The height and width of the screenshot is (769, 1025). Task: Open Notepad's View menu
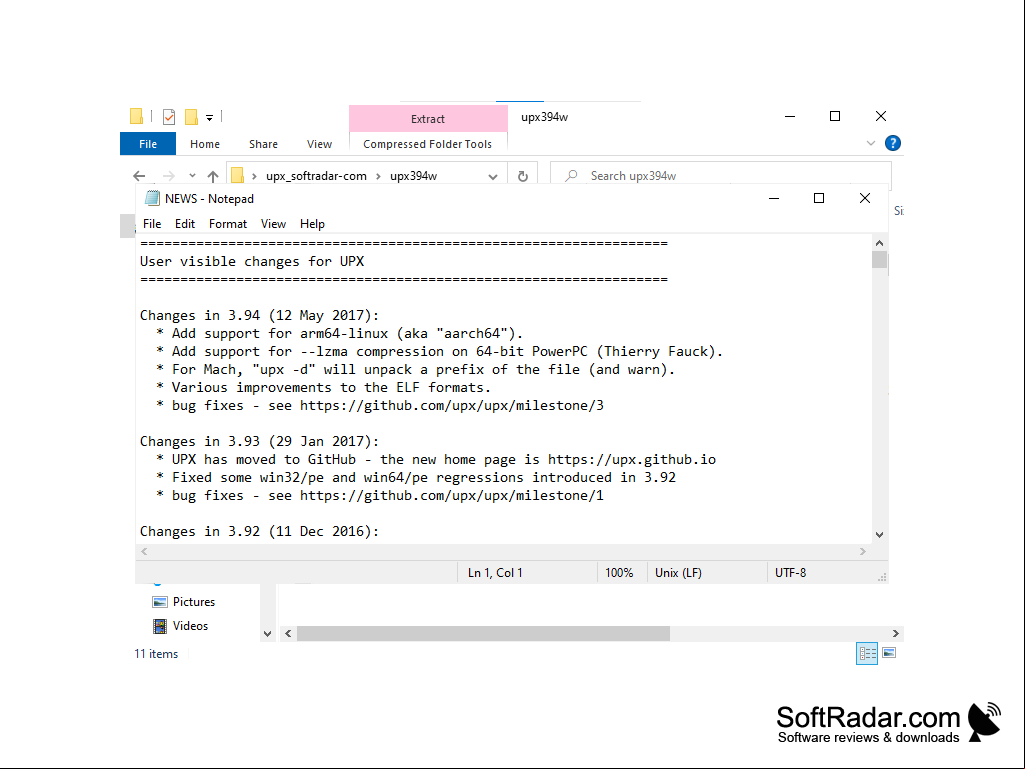(x=273, y=224)
